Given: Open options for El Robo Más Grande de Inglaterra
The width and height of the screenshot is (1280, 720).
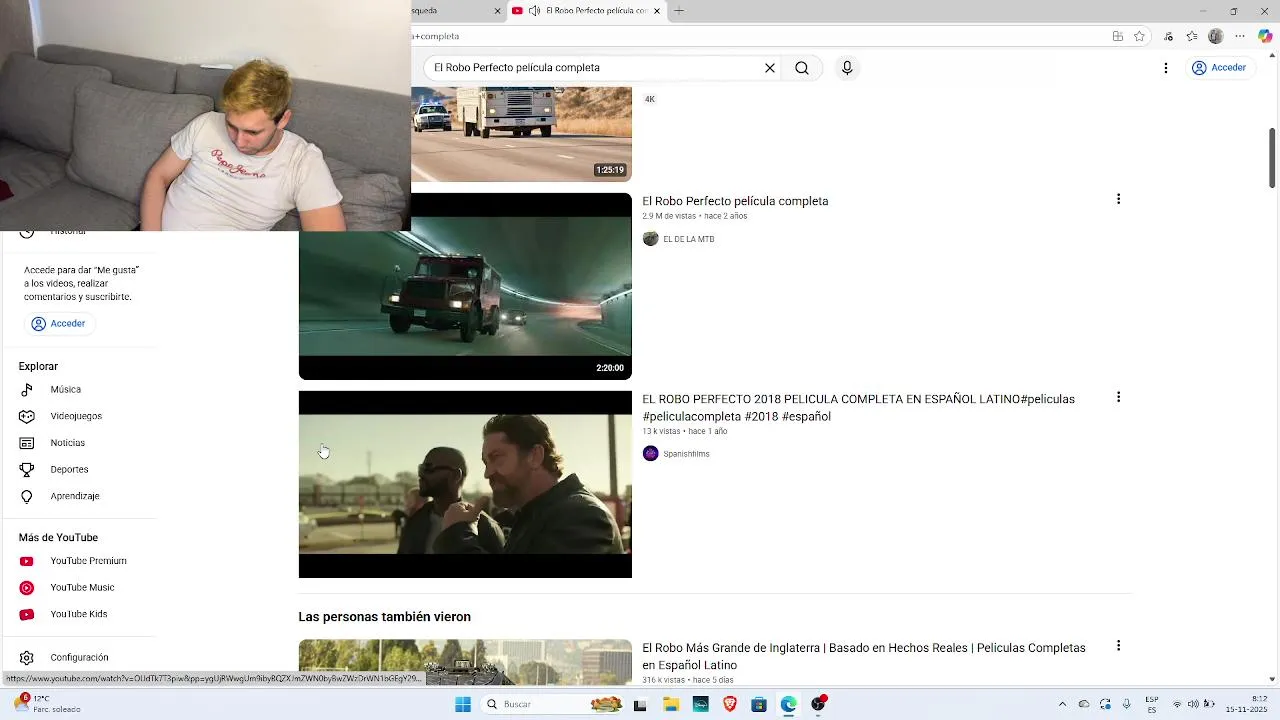Looking at the screenshot, I should pyautogui.click(x=1118, y=646).
